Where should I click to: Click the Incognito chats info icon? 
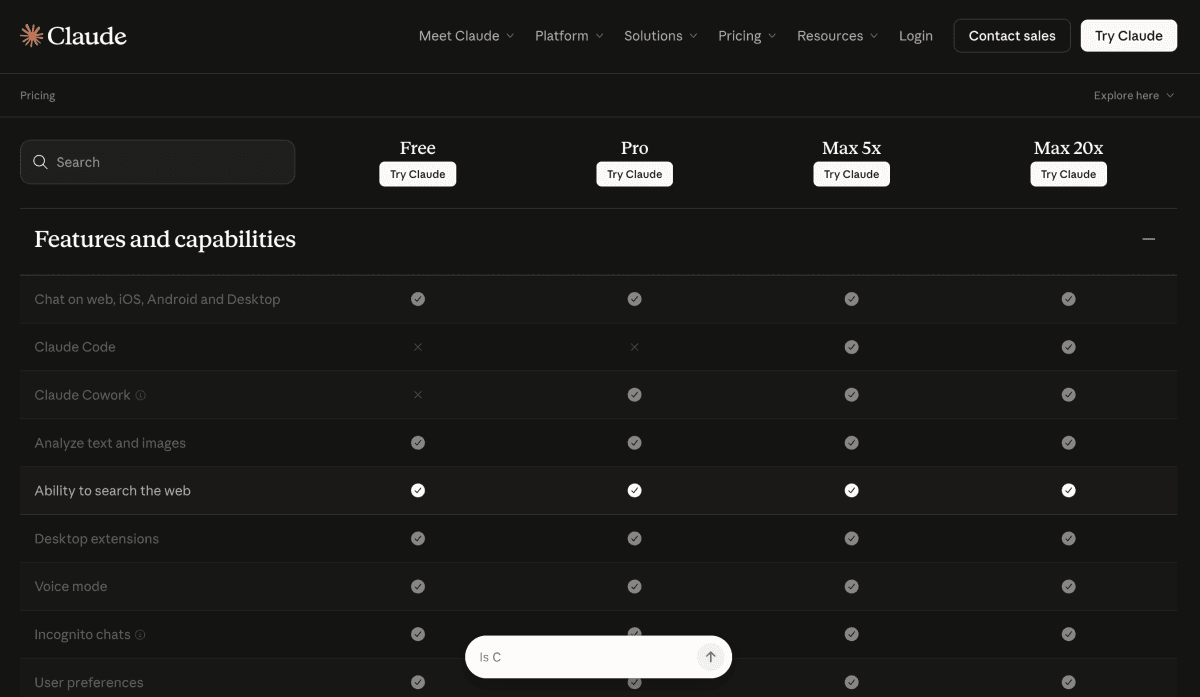coord(141,635)
